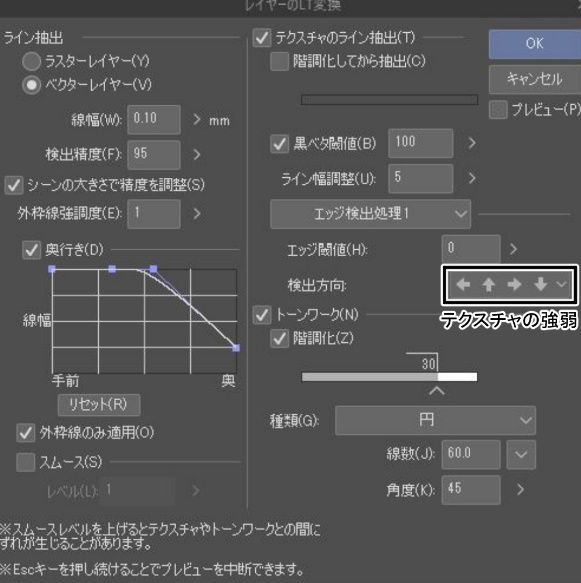The height and width of the screenshot is (583, 581).
Task: Toggle 黒ベタ閾値(B) checkbox
Action: pos(280,144)
